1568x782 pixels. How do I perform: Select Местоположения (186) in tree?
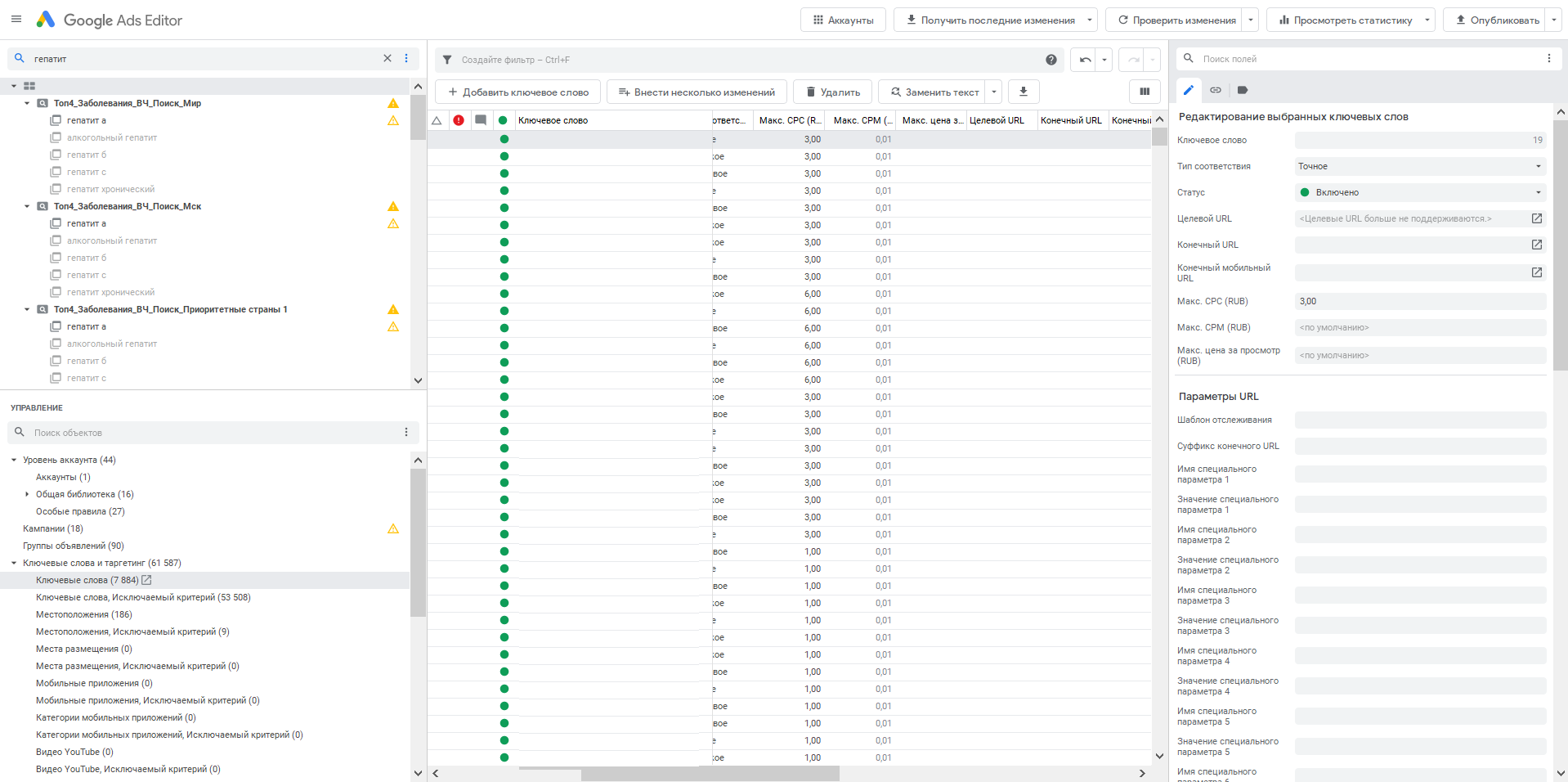83,614
